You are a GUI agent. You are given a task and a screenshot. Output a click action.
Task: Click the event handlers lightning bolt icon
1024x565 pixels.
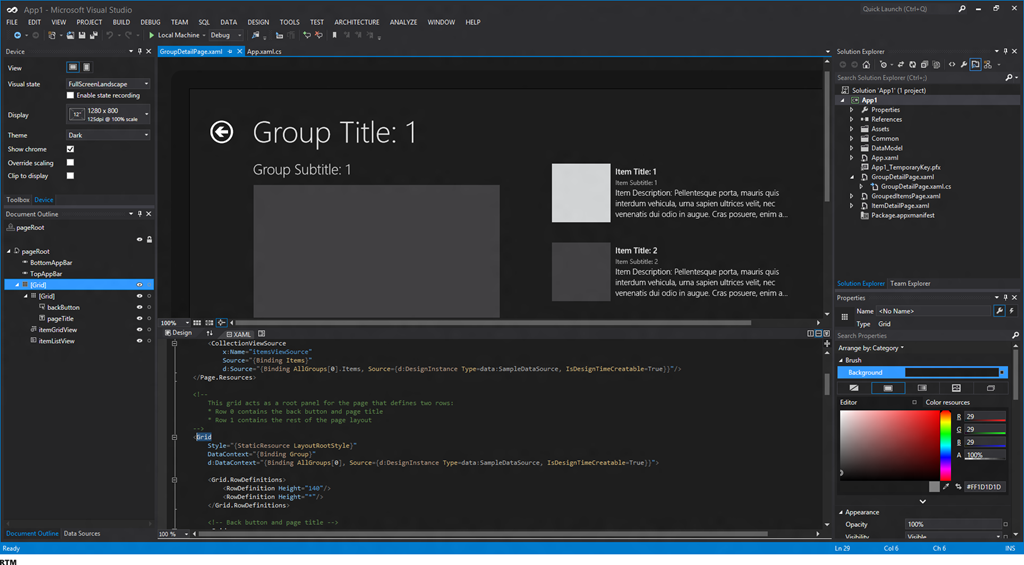tap(1011, 311)
